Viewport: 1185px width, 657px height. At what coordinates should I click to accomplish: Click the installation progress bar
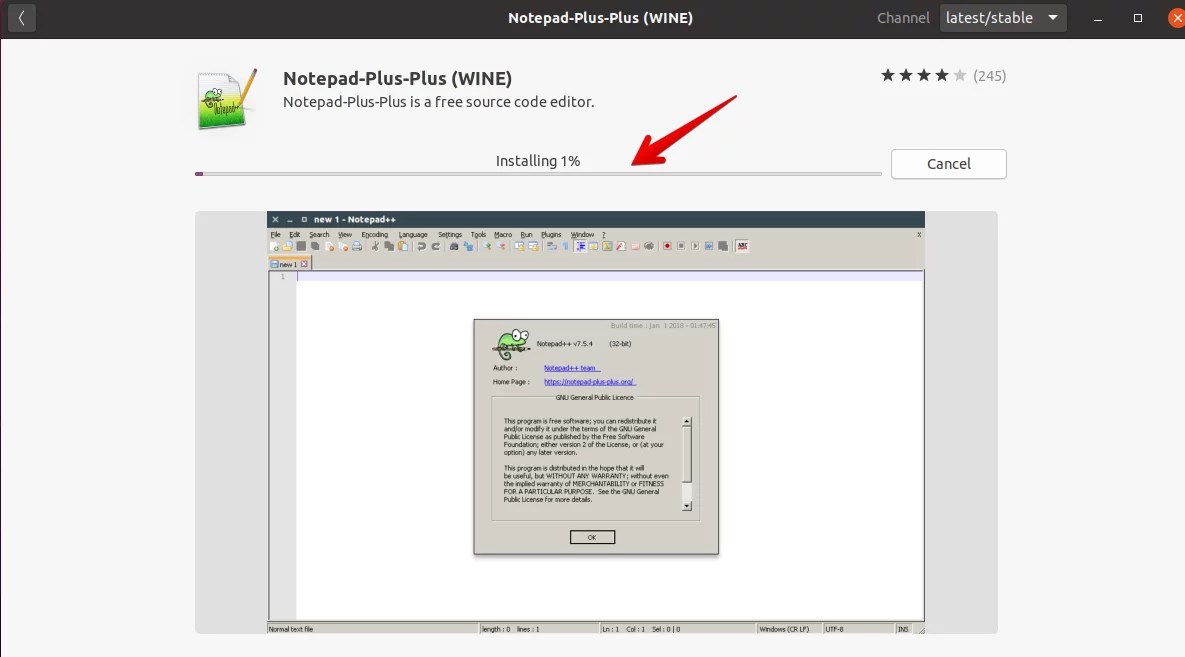pos(538,174)
